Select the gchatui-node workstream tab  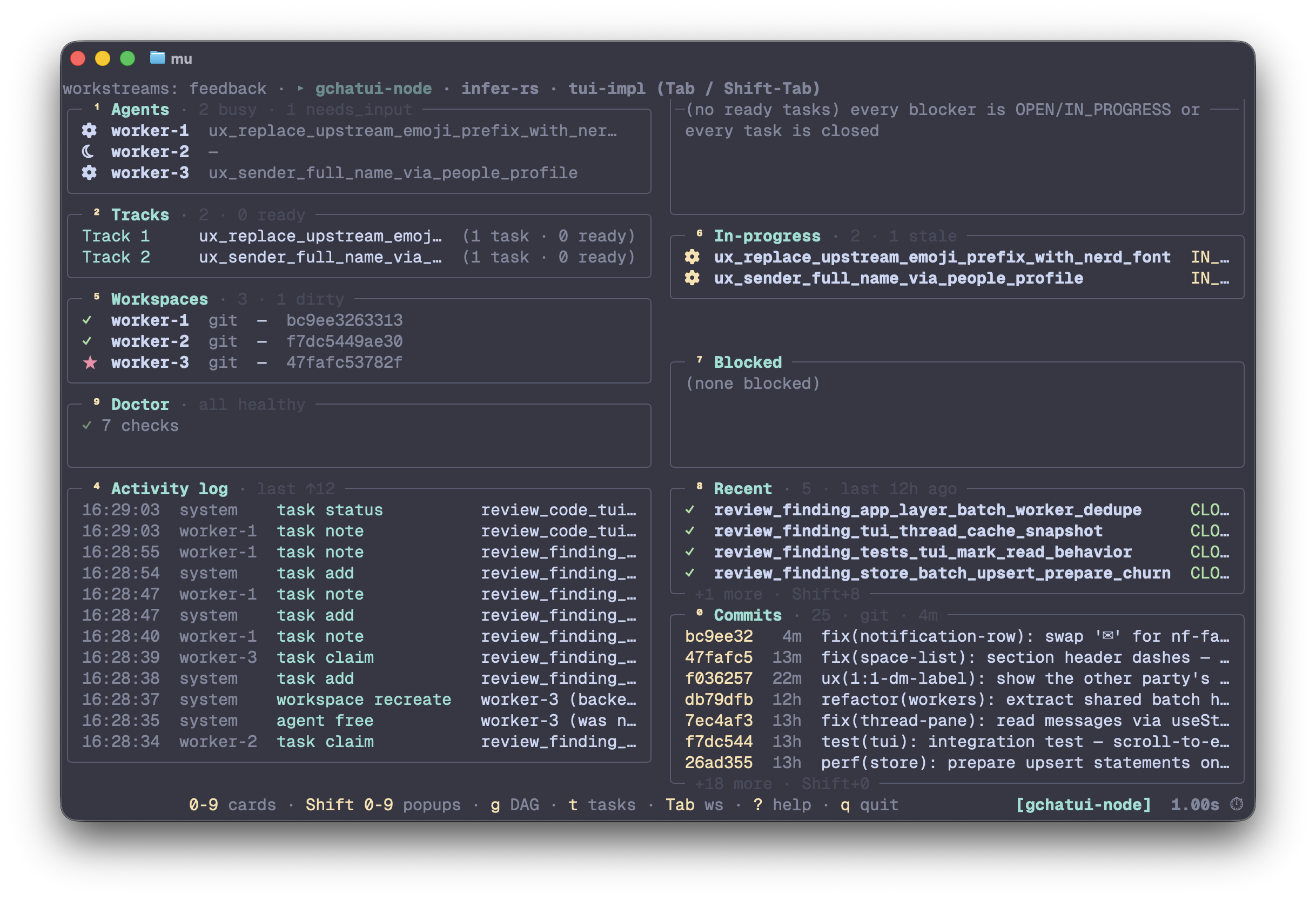point(373,89)
